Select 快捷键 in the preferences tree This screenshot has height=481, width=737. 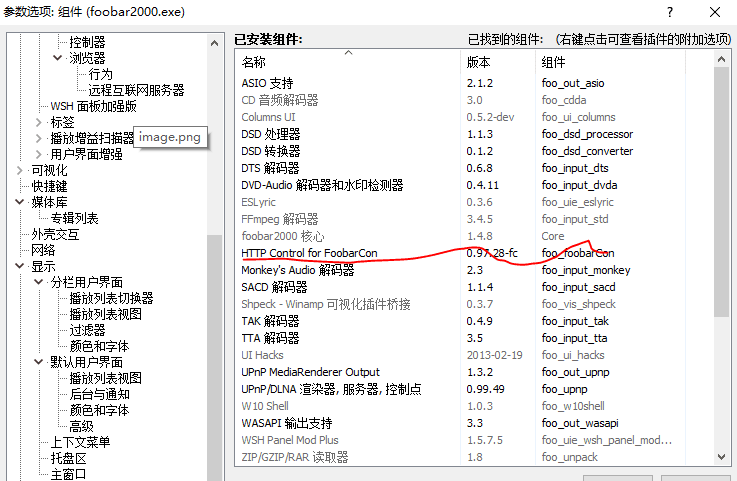(49, 186)
